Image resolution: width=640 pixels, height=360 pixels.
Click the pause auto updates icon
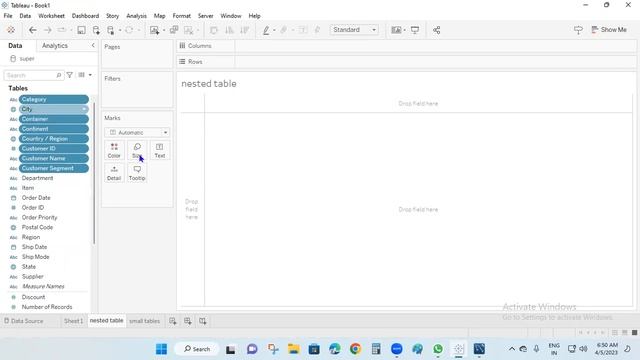(x=111, y=30)
